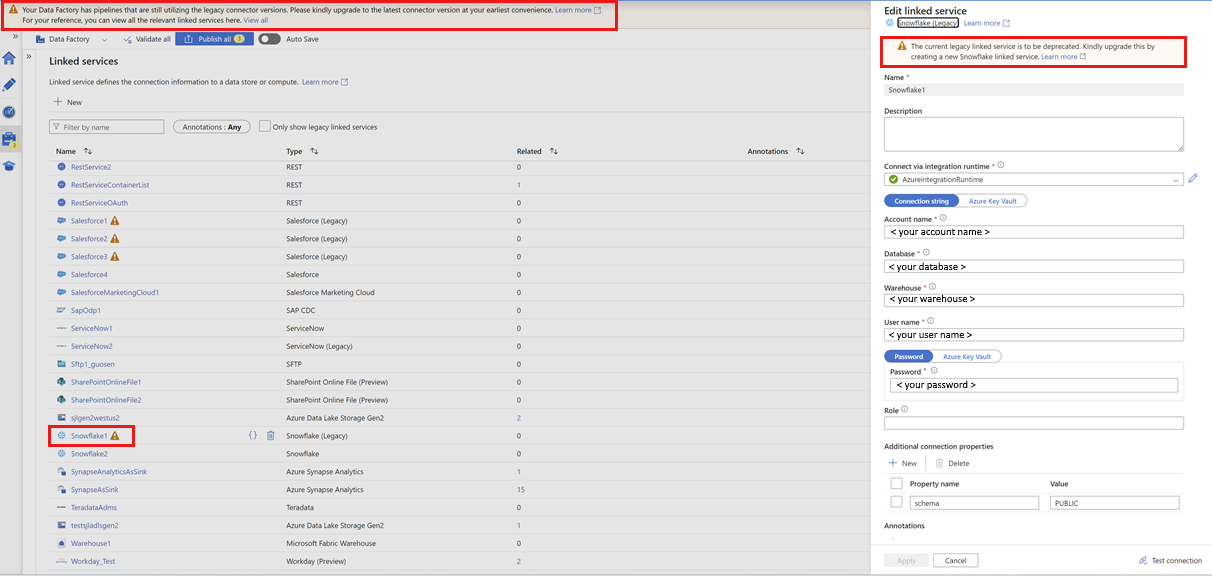View JSON code for Snowflake1

coord(253,436)
